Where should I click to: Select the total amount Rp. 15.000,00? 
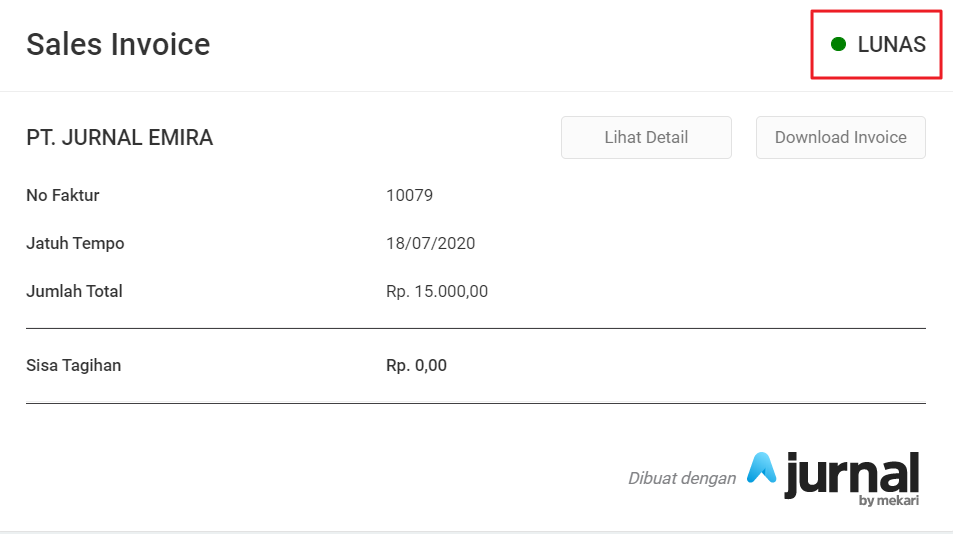click(x=437, y=291)
